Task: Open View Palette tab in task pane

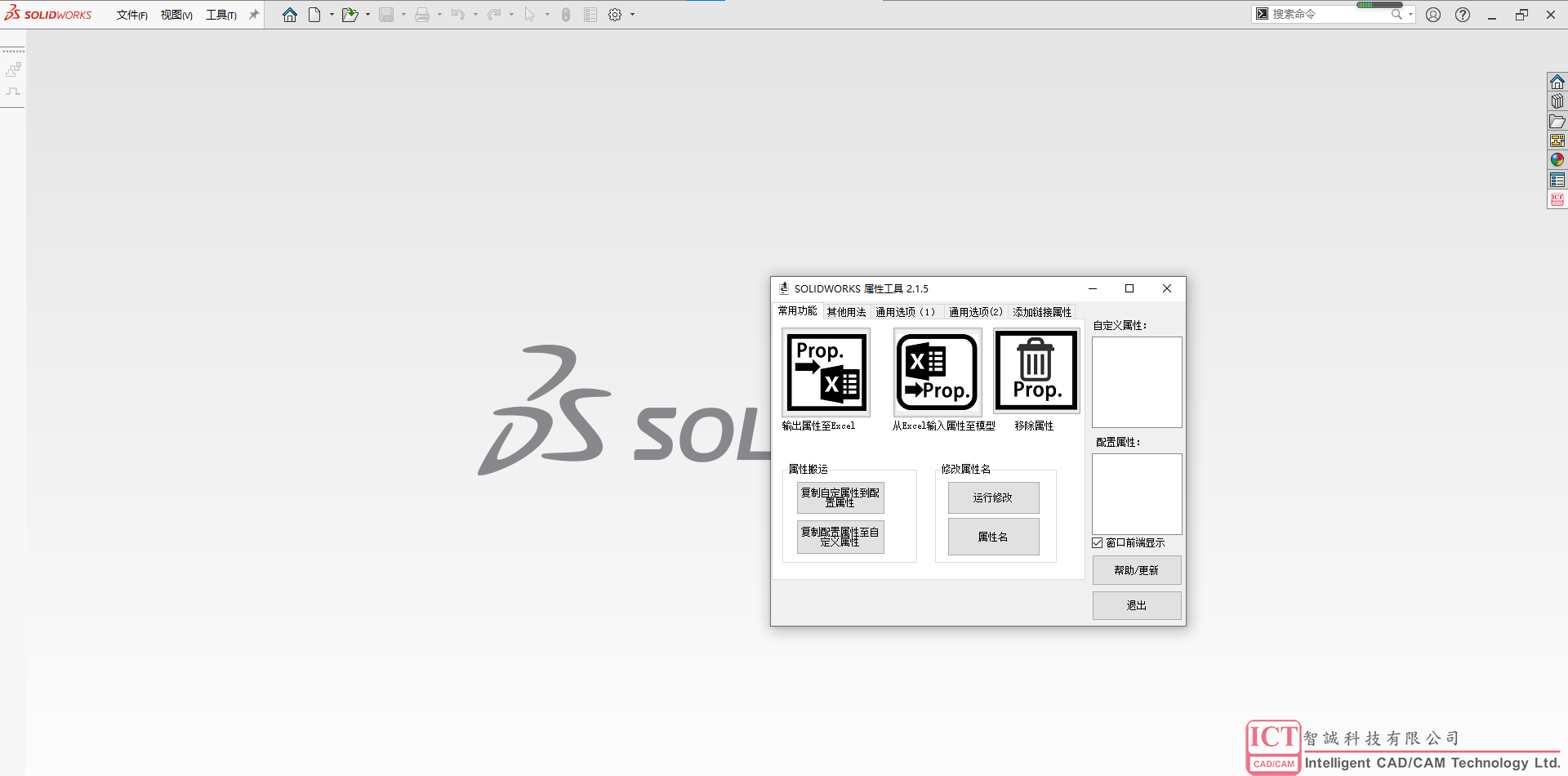Action: coord(1557,140)
